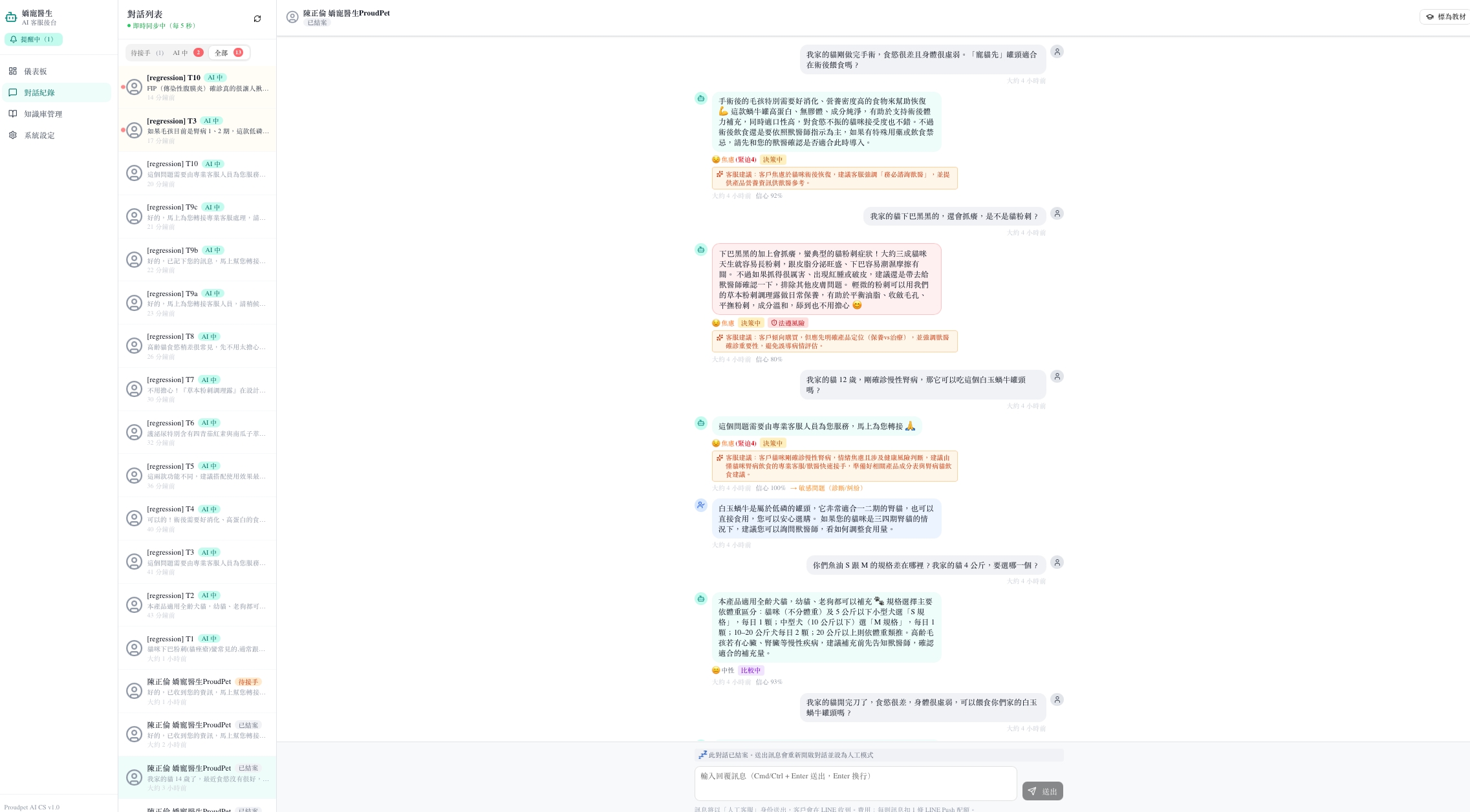Click the refresh icon in 對話列表 header

pyautogui.click(x=257, y=19)
